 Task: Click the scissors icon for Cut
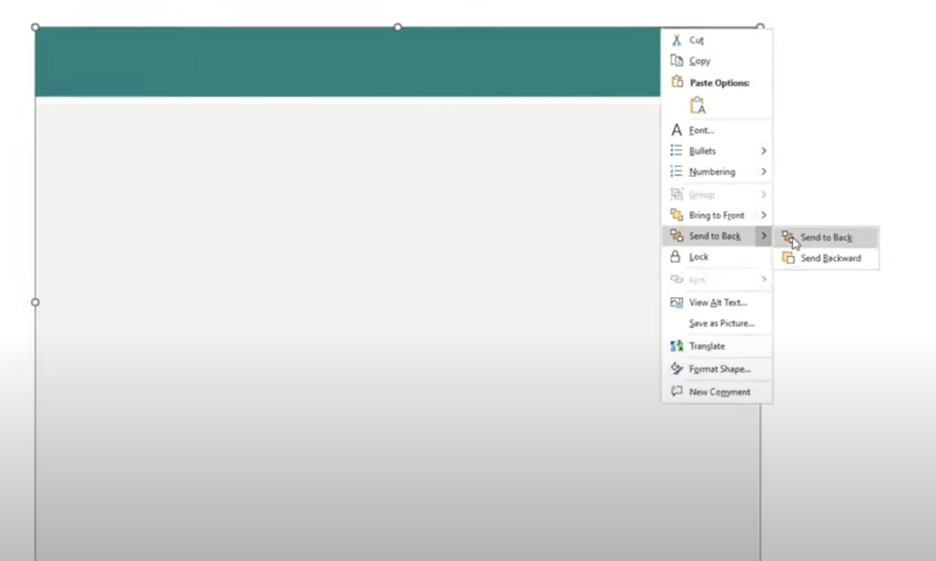click(677, 40)
